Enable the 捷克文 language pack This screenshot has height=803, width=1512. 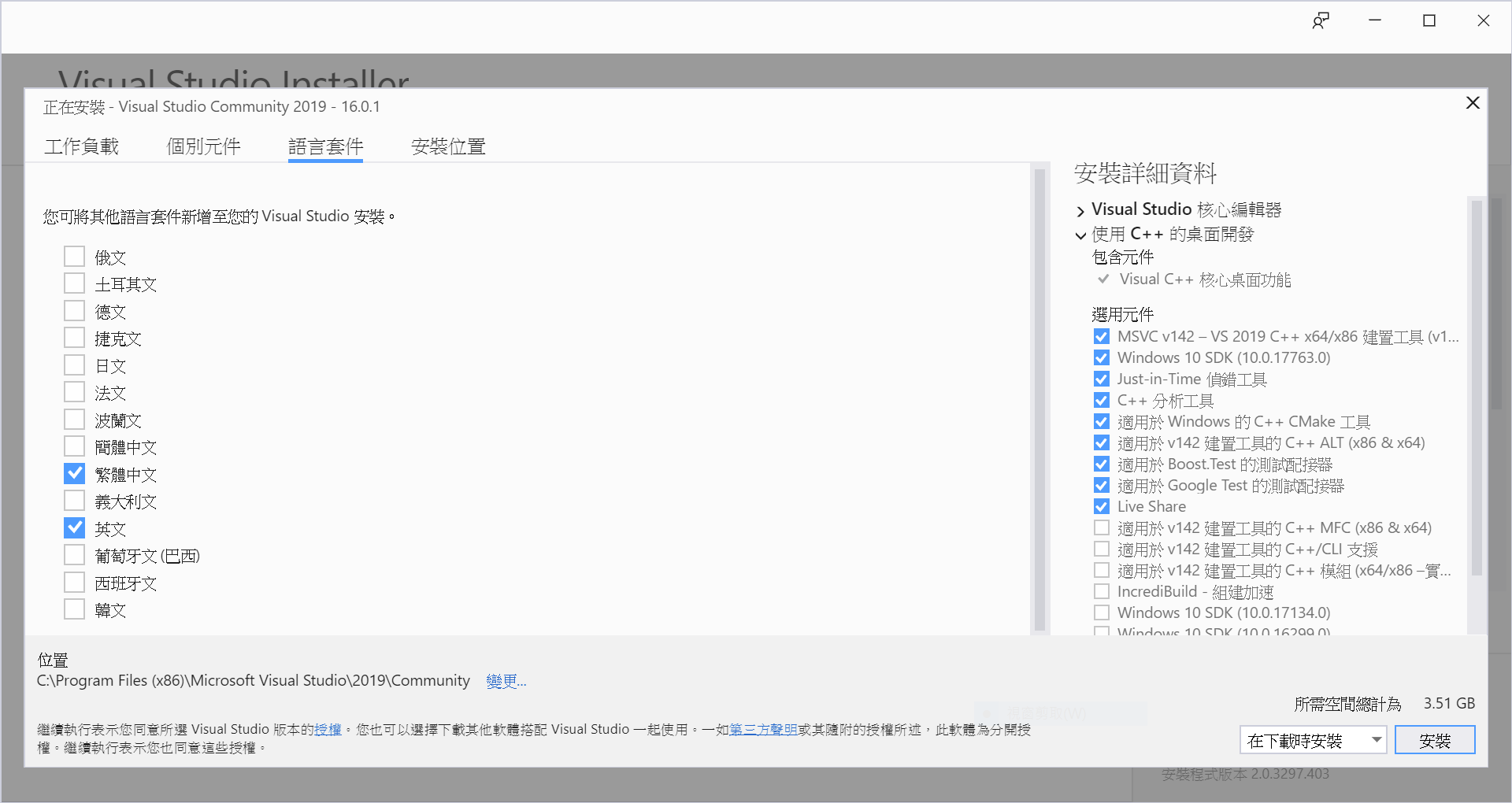coord(75,338)
